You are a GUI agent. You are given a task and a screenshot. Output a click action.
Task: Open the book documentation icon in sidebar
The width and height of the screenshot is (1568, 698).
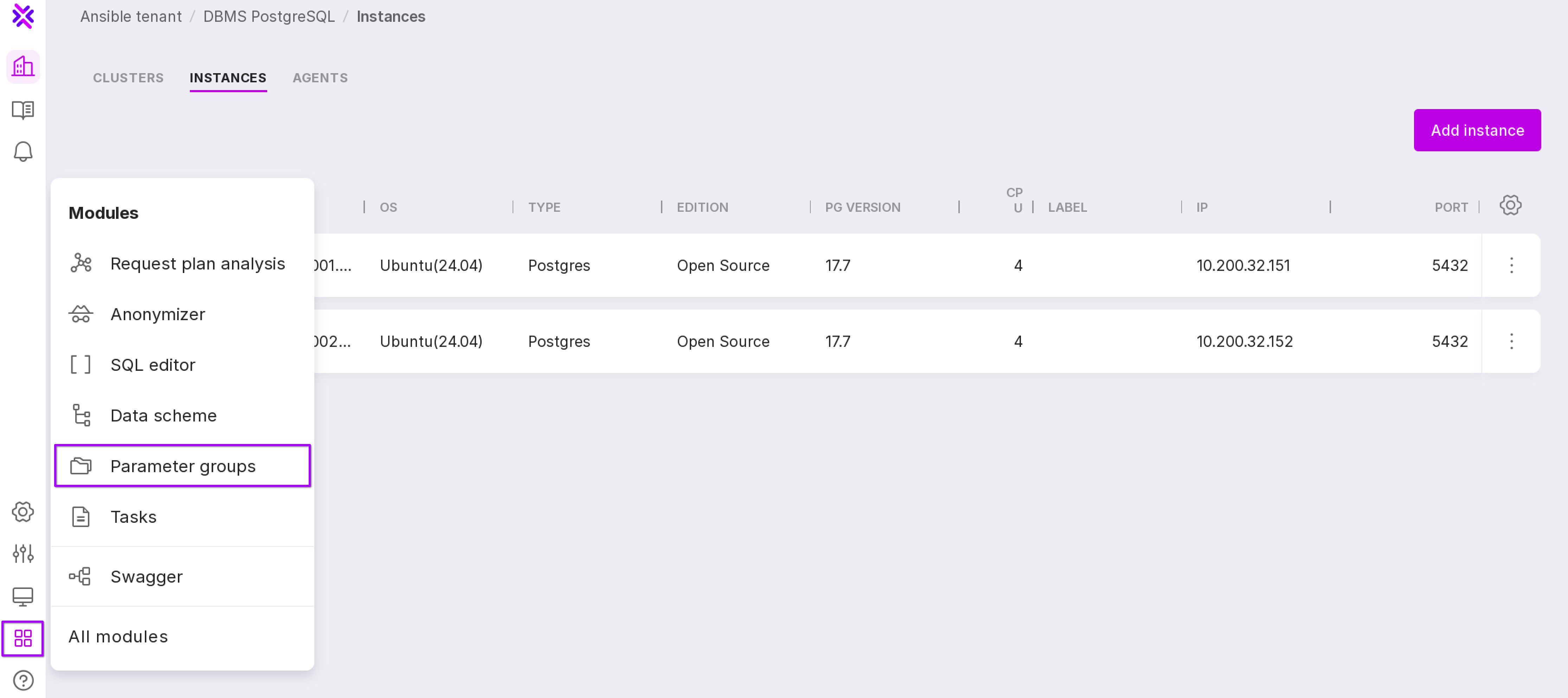[23, 110]
